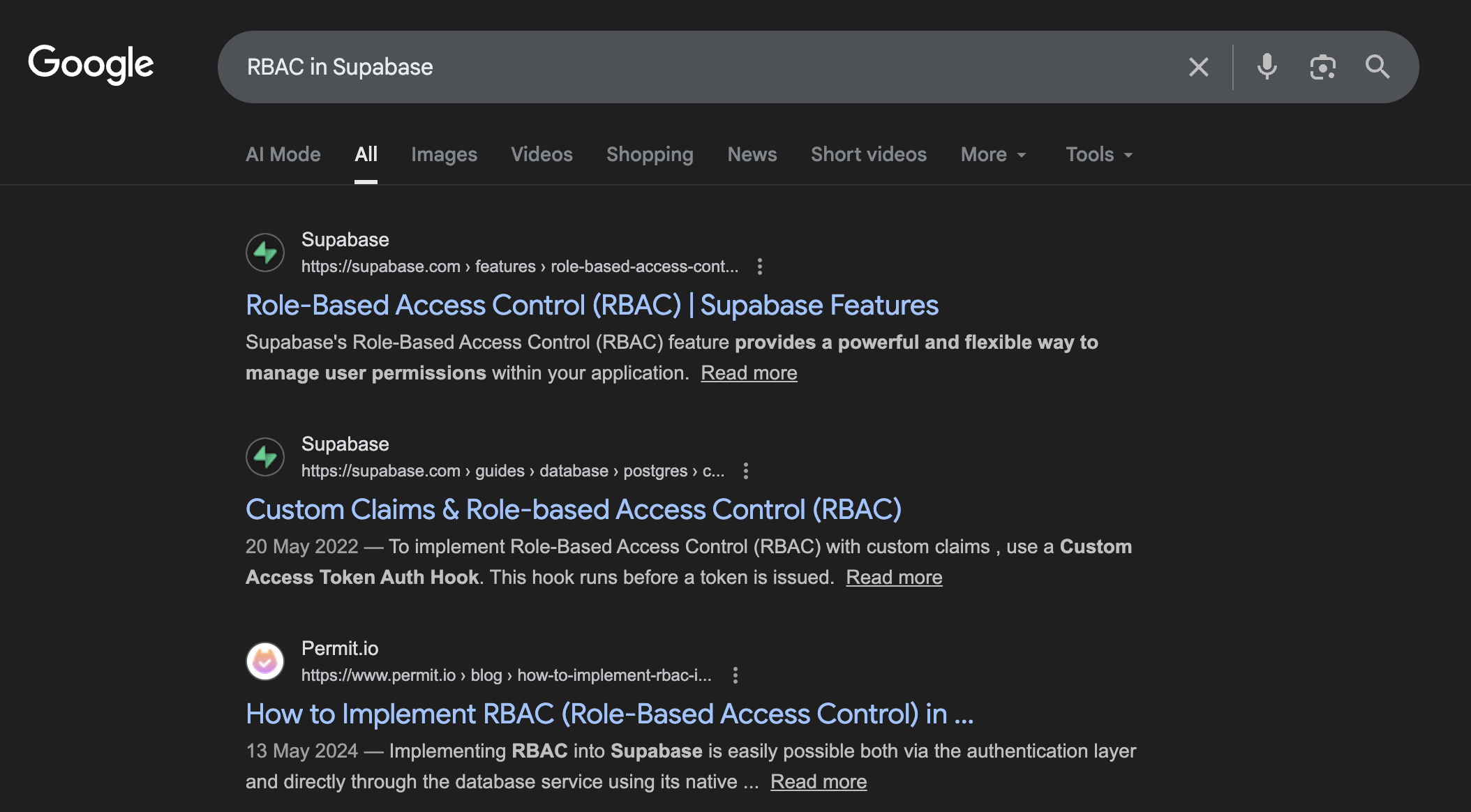Start voice search with the microphone icon
Viewport: 1471px width, 812px height.
tap(1267, 67)
